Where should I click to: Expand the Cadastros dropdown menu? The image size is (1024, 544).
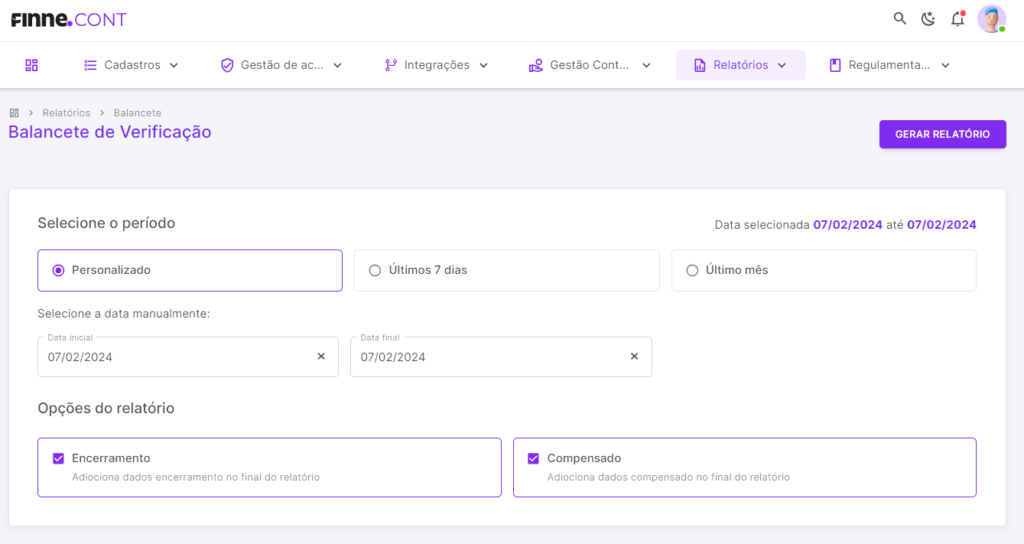point(131,65)
